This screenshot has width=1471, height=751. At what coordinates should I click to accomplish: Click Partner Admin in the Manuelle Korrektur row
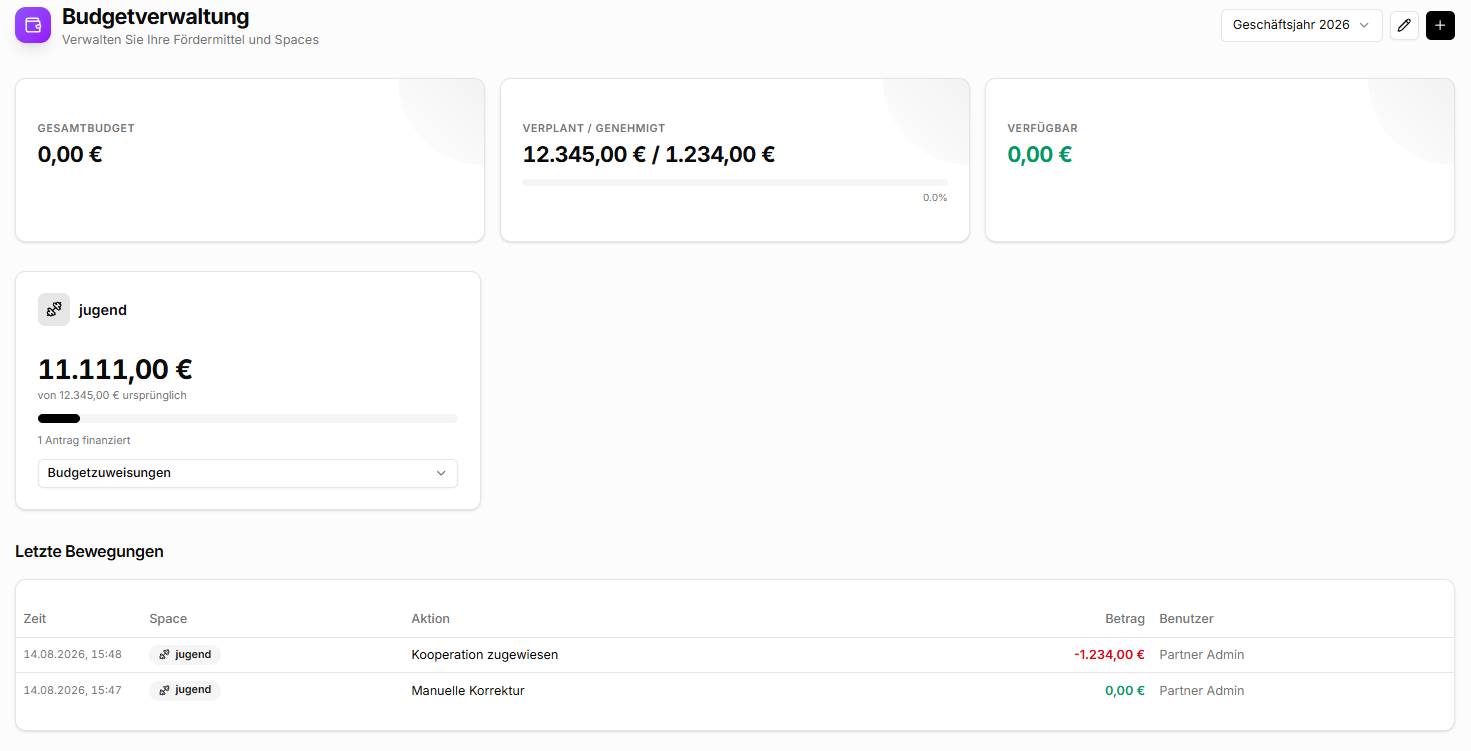click(x=1202, y=690)
